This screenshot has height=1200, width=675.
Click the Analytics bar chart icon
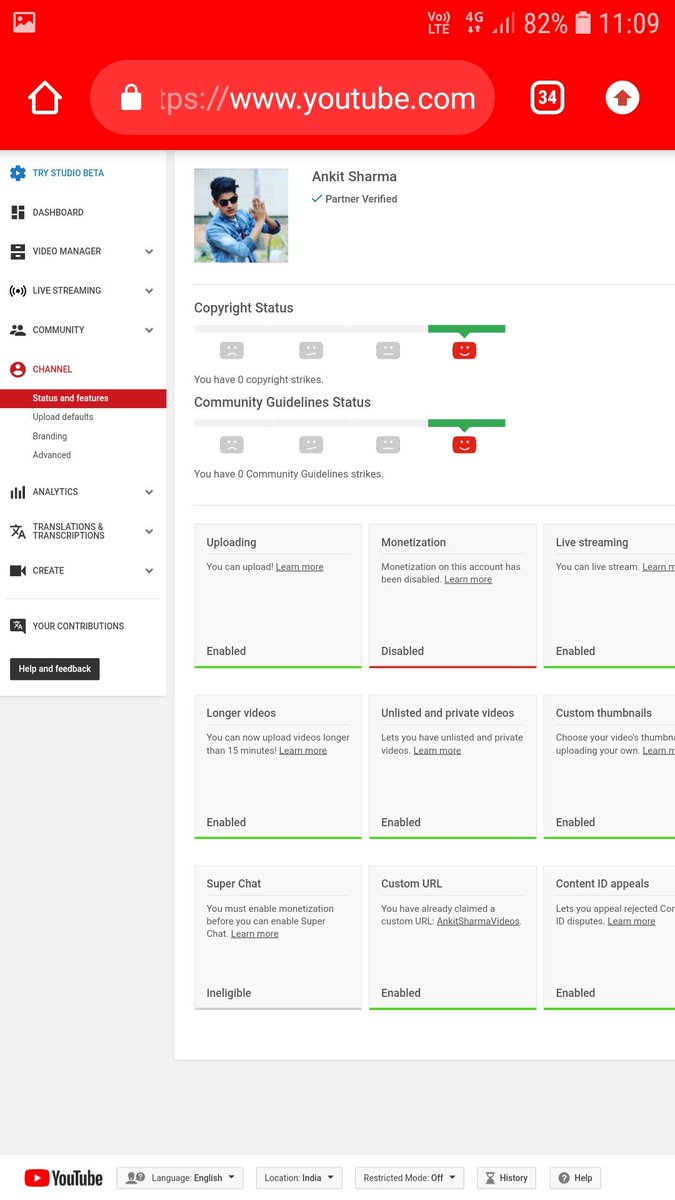[x=18, y=492]
